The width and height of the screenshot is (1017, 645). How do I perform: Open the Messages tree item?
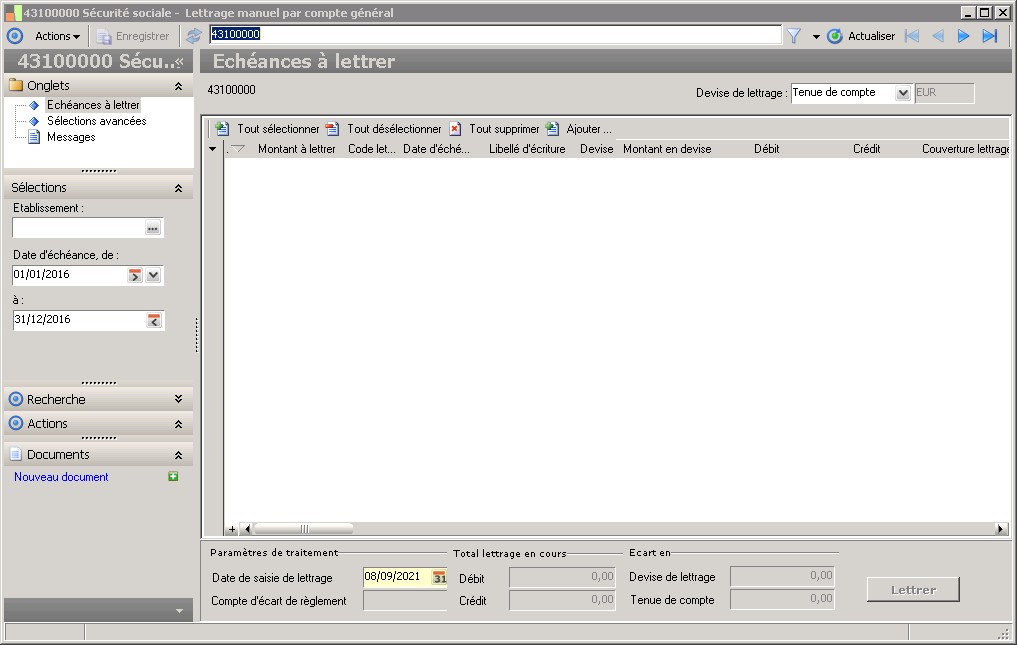tap(71, 137)
